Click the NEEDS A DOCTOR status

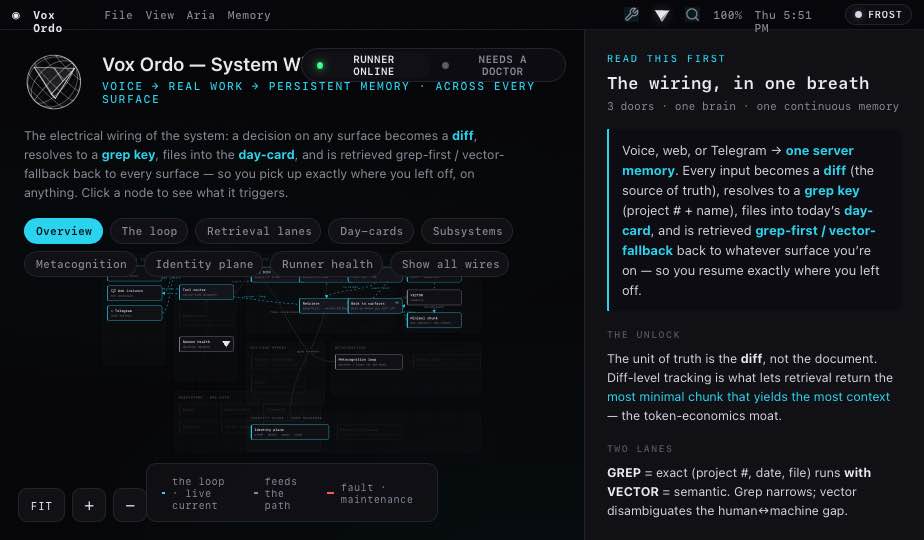[x=502, y=65]
